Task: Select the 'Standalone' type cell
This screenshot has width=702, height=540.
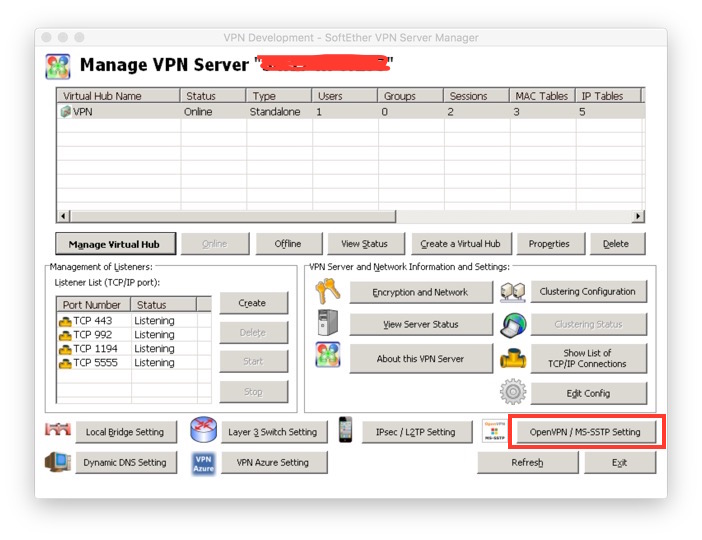Action: pos(275,111)
